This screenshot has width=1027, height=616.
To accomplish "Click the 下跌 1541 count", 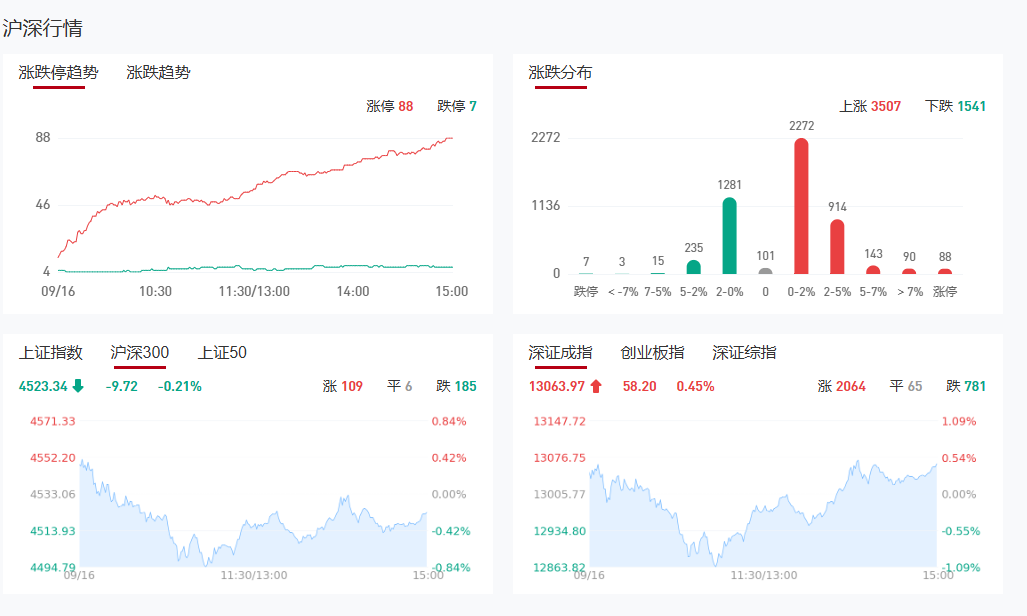I will pos(956,106).
